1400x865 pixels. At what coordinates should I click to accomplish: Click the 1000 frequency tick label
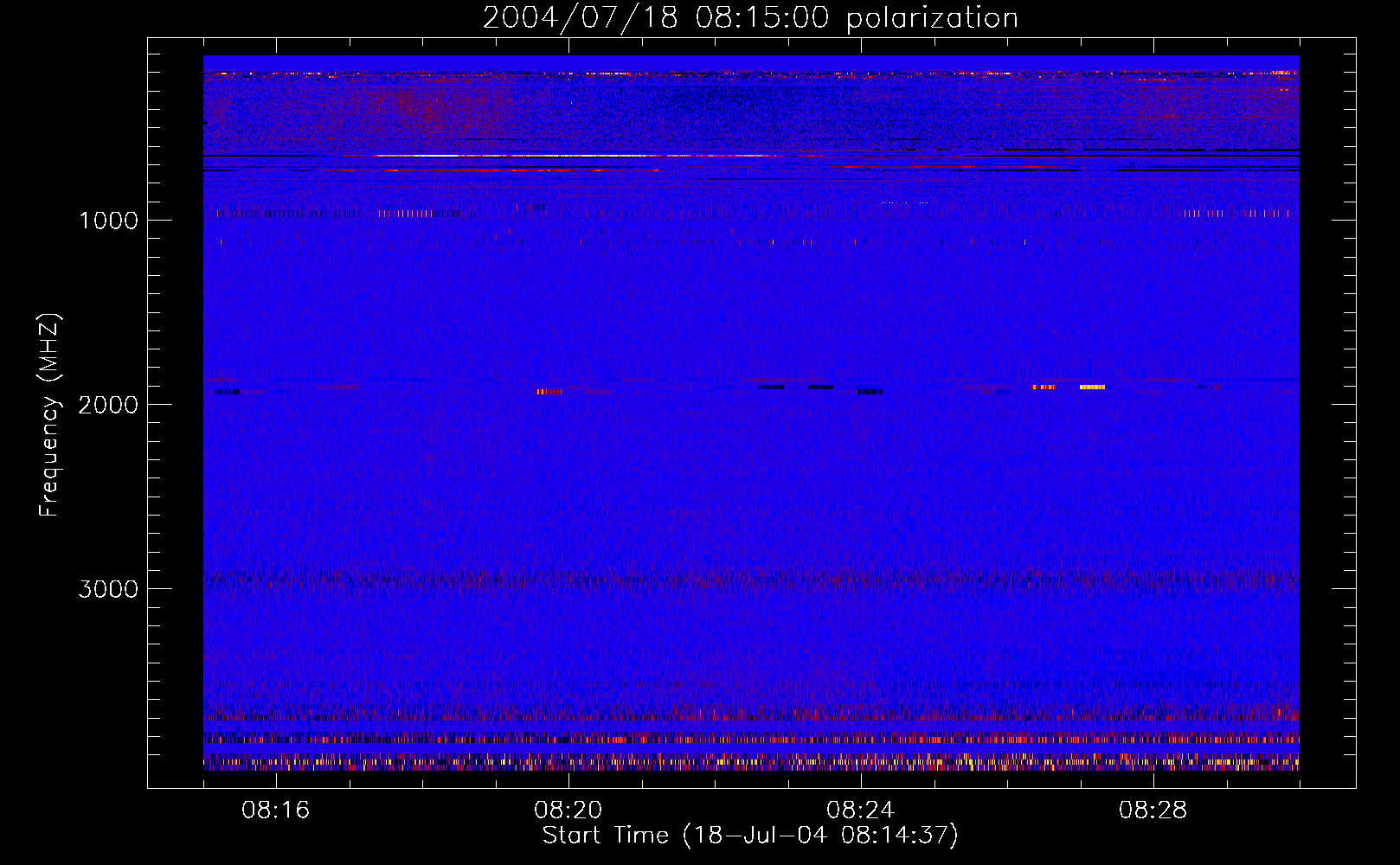[x=108, y=221]
